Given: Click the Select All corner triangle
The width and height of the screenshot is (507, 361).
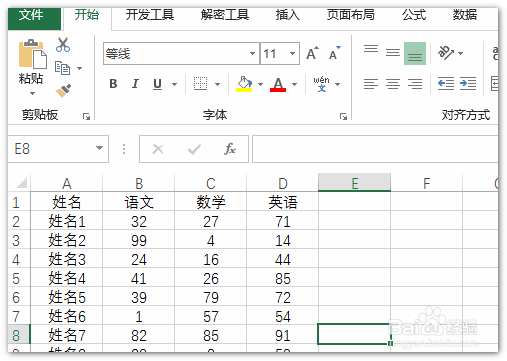Looking at the screenshot, I should [x=21, y=183].
